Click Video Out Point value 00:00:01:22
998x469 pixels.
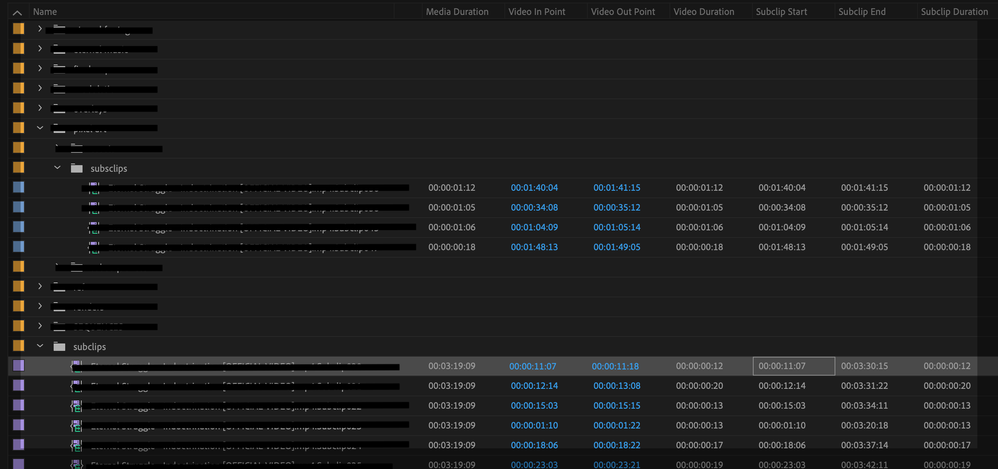tap(616, 426)
